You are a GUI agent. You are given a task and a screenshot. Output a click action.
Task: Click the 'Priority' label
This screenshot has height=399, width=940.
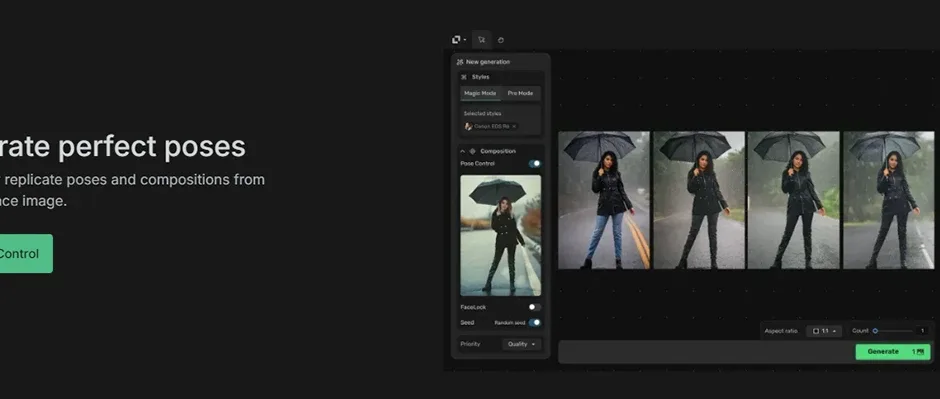point(470,344)
